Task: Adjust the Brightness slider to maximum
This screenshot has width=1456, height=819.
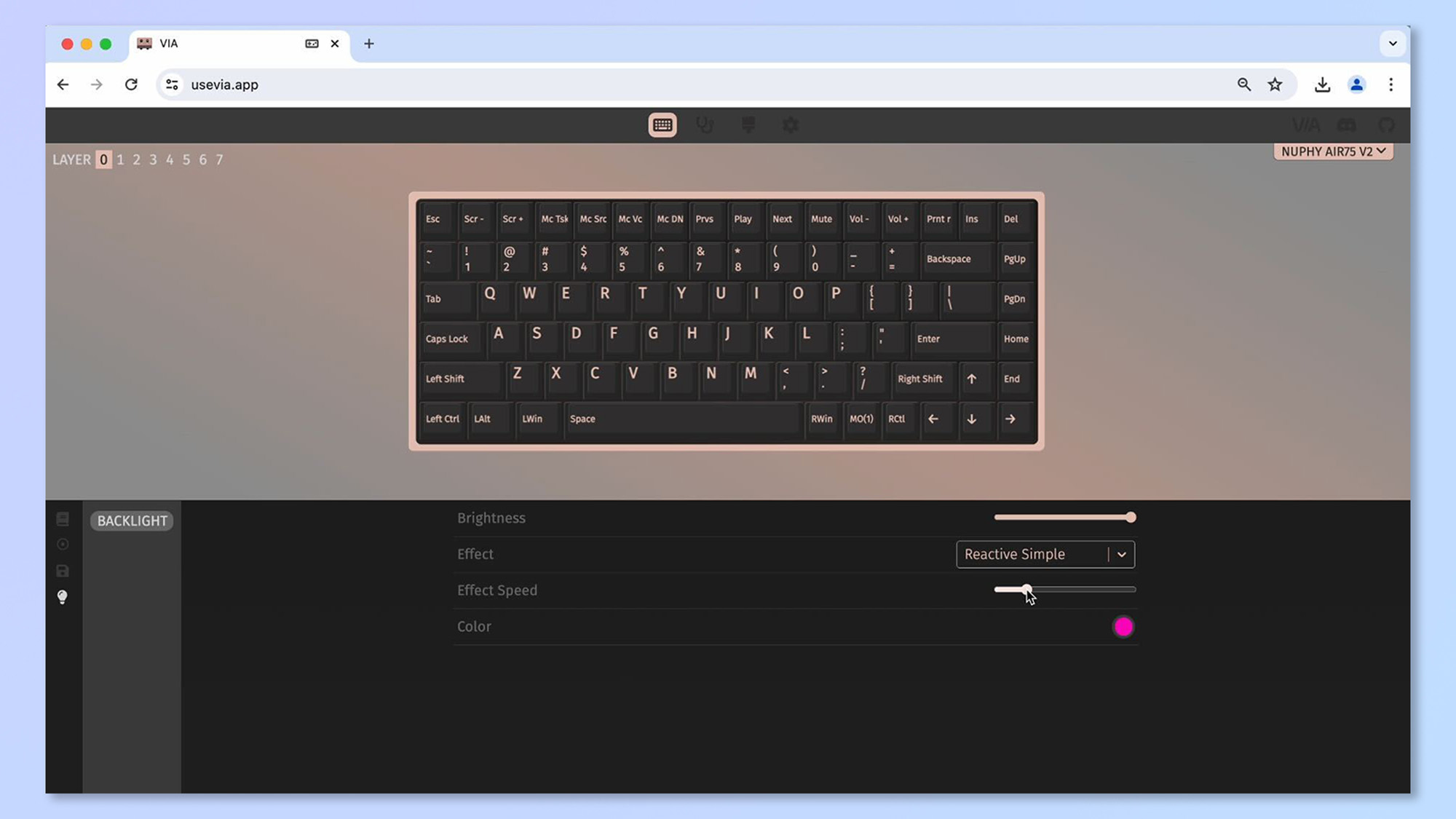Action: tap(1130, 517)
